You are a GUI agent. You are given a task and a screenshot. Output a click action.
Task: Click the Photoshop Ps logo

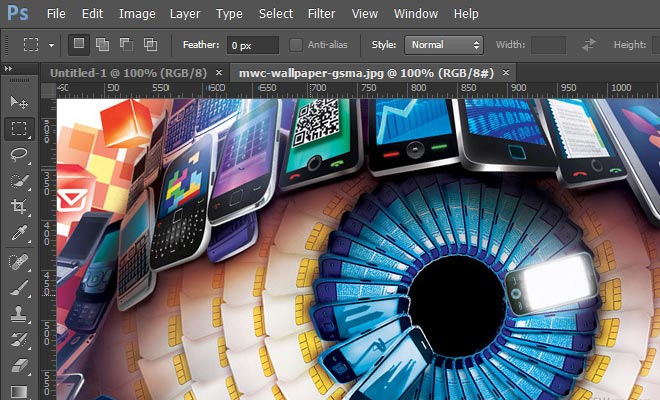pos(18,13)
